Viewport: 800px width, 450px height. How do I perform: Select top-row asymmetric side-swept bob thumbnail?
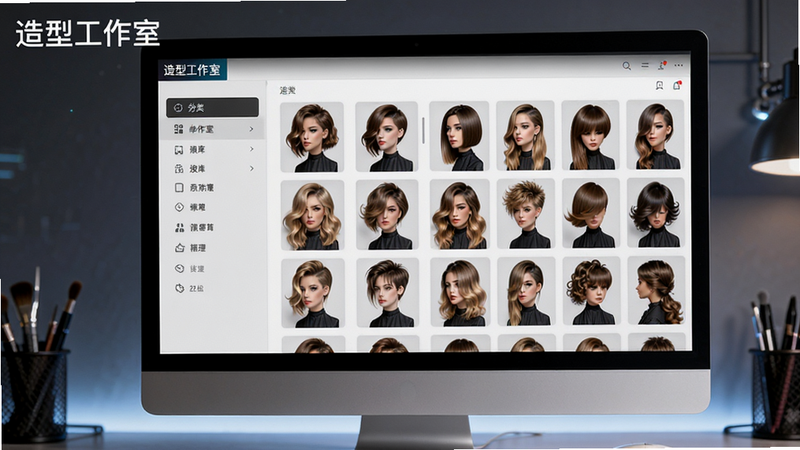pos(386,137)
